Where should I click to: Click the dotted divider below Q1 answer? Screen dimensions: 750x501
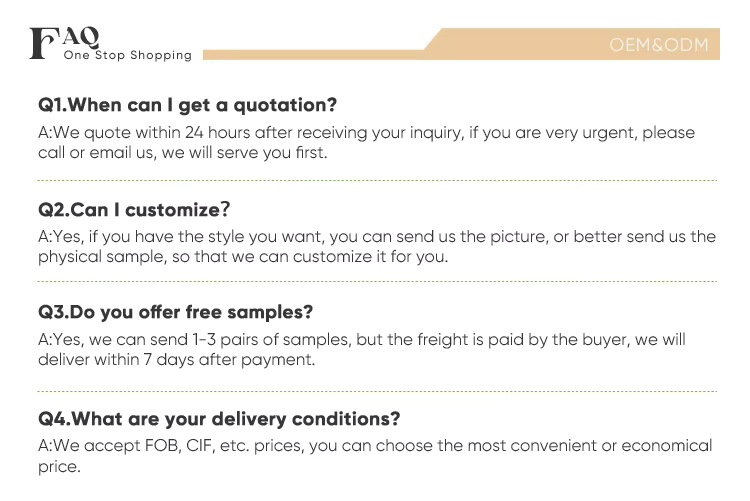[377, 180]
